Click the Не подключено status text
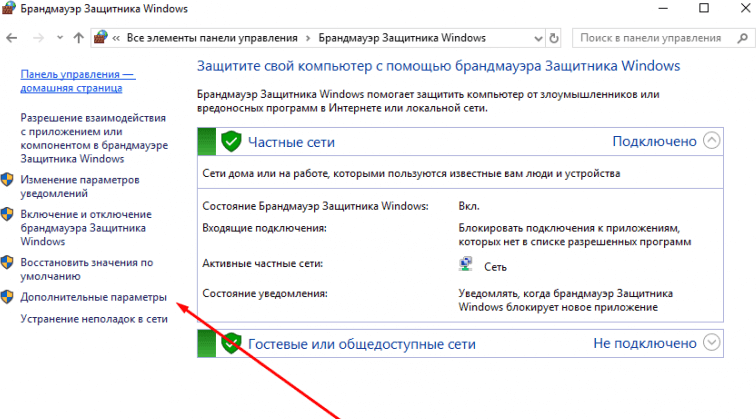 pyautogui.click(x=645, y=343)
